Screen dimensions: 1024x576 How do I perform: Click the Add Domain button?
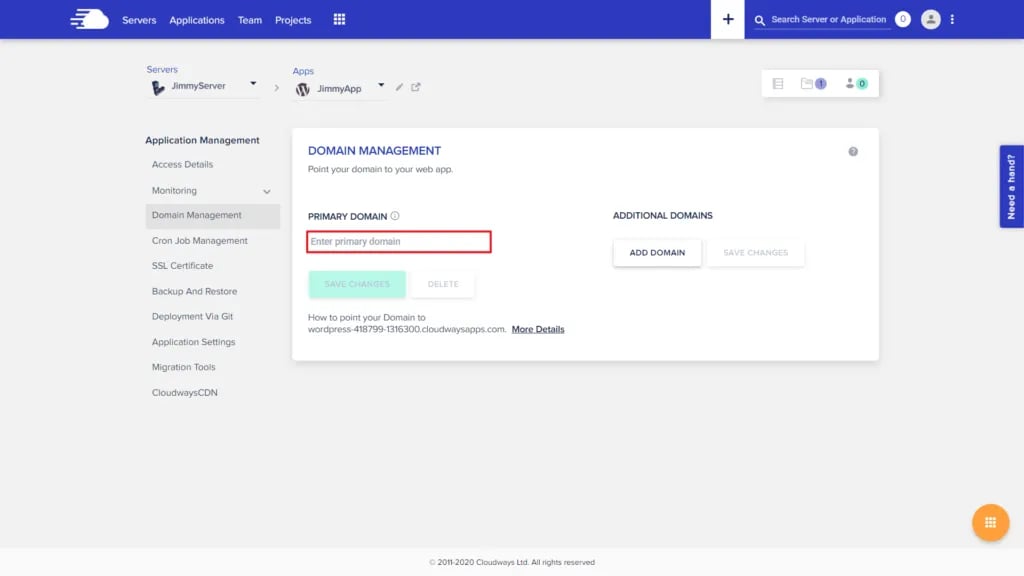click(657, 253)
